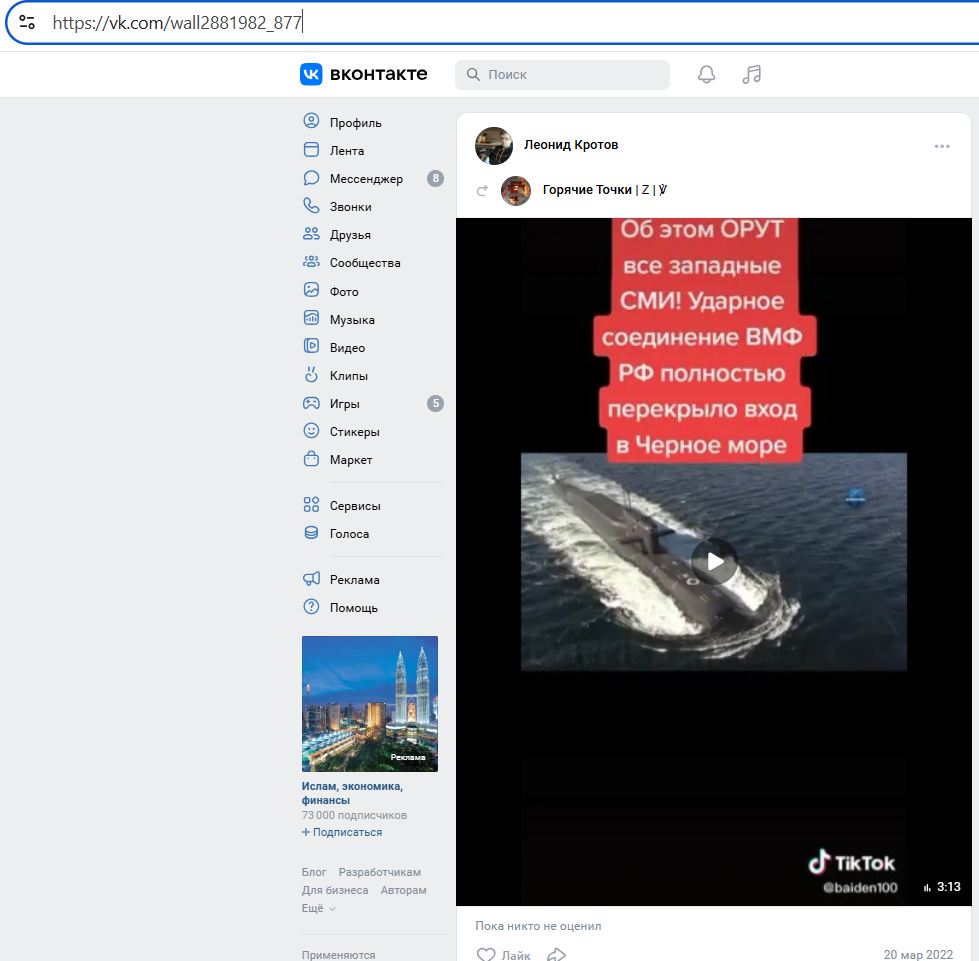The height and width of the screenshot is (961, 979).
Task: Play the video in the post
Action: point(714,561)
